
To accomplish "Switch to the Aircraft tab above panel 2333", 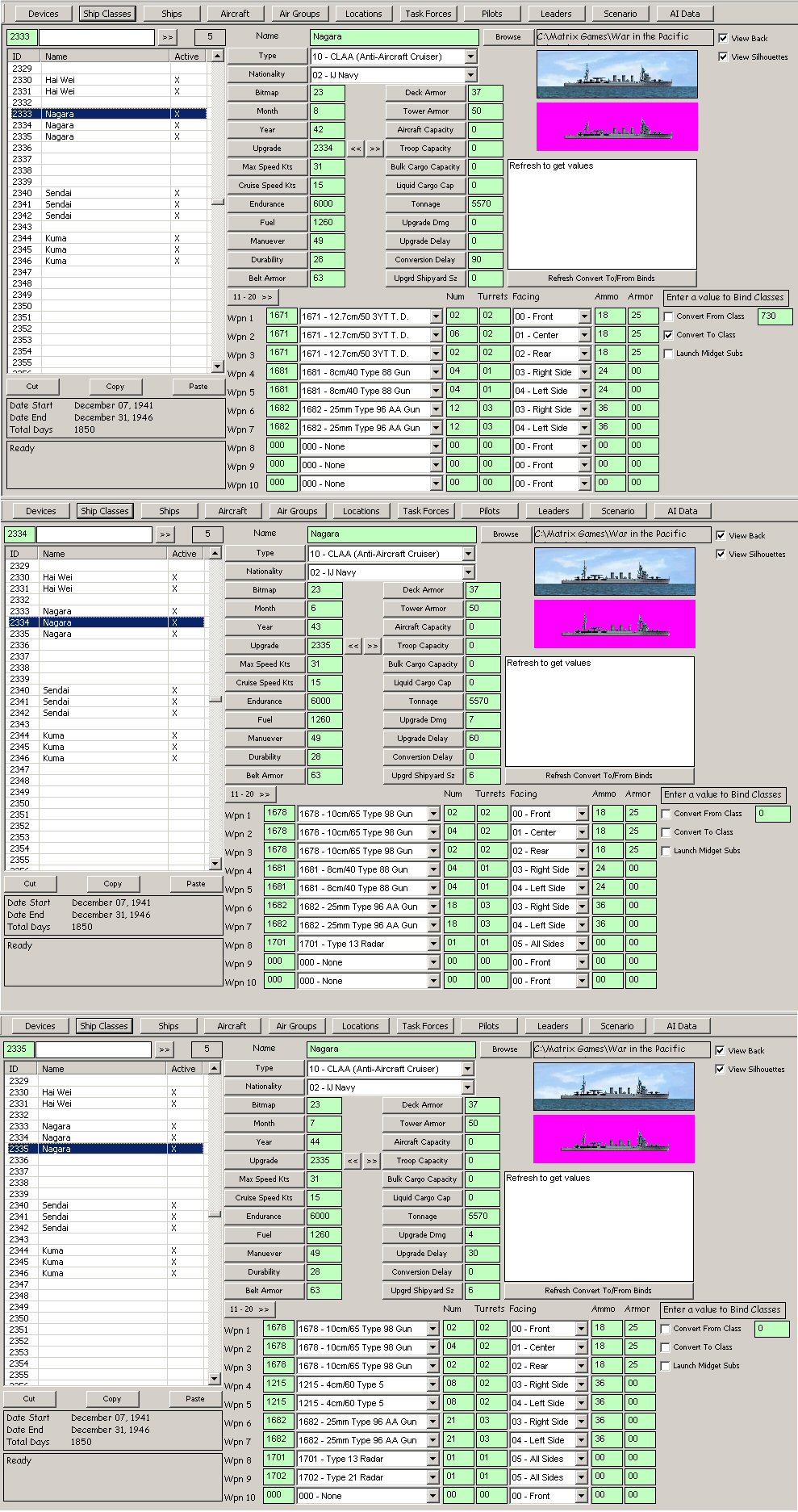I will click(x=235, y=14).
